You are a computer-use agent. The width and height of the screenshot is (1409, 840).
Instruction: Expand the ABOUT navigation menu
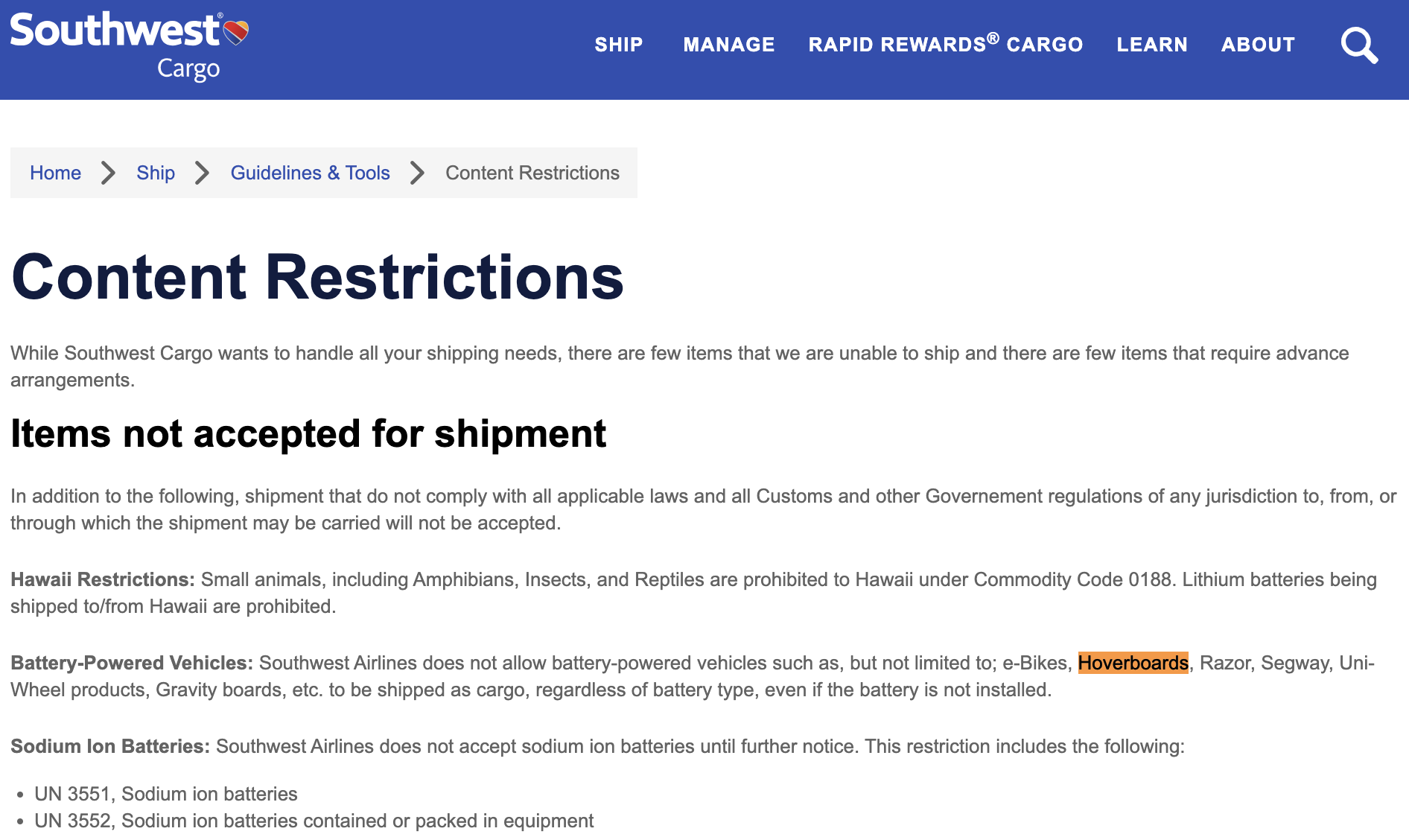1258,45
